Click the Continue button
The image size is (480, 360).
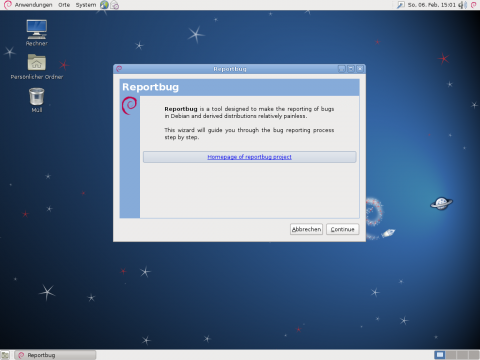(x=342, y=229)
